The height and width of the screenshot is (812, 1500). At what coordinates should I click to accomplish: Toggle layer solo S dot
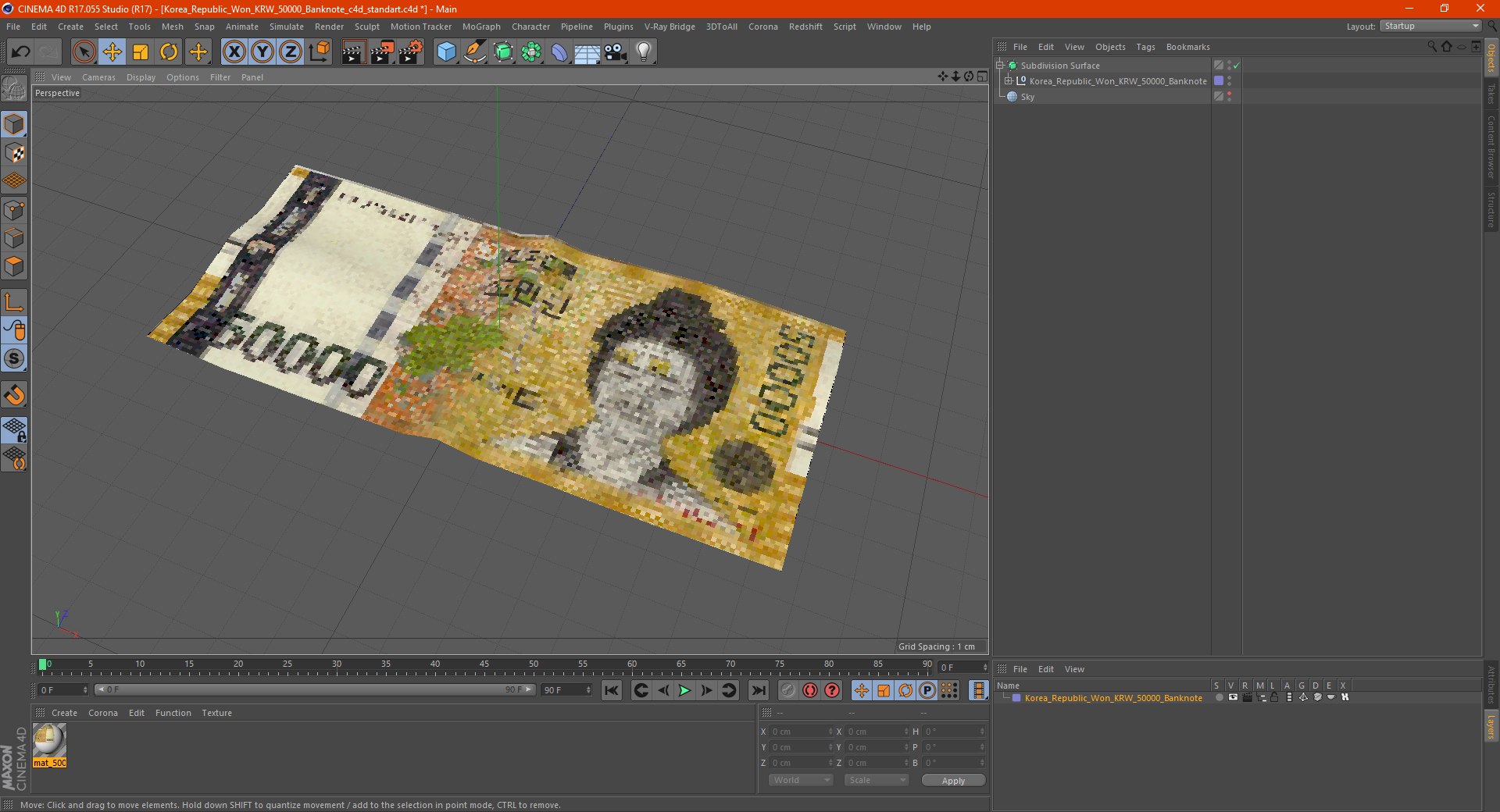(1219, 697)
